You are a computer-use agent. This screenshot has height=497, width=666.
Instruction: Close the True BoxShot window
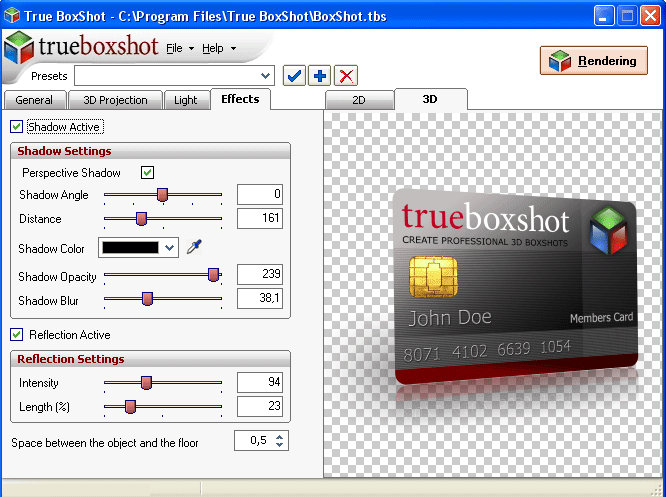pos(650,16)
